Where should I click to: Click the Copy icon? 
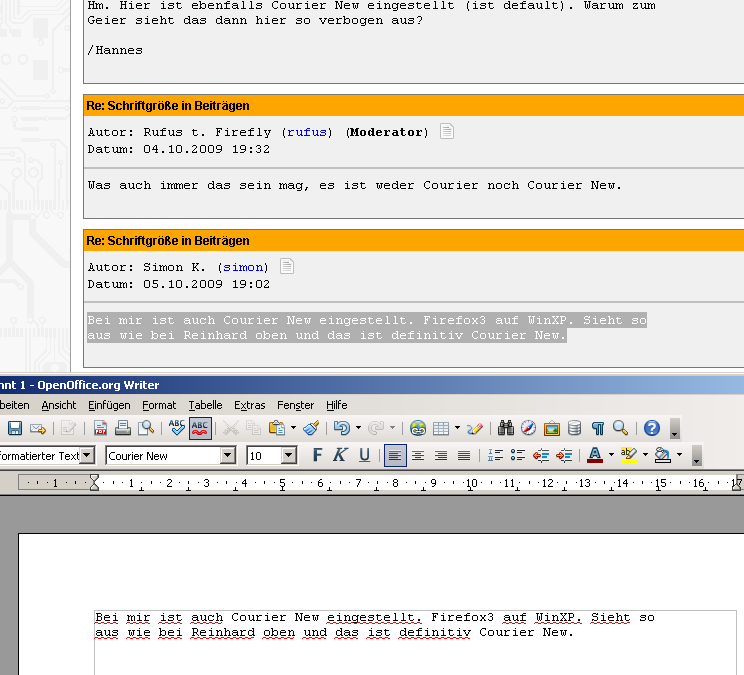tap(253, 428)
